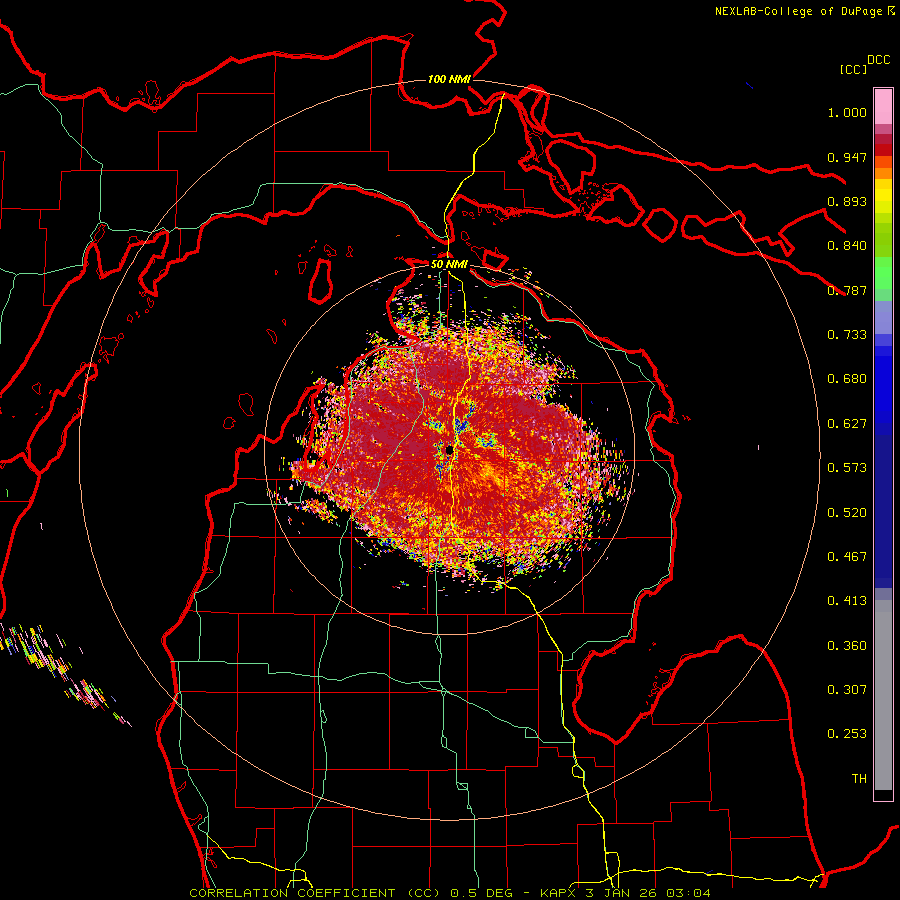Screen dimensions: 900x900
Task: Click the 0.360 value on color scale
Action: [847, 646]
